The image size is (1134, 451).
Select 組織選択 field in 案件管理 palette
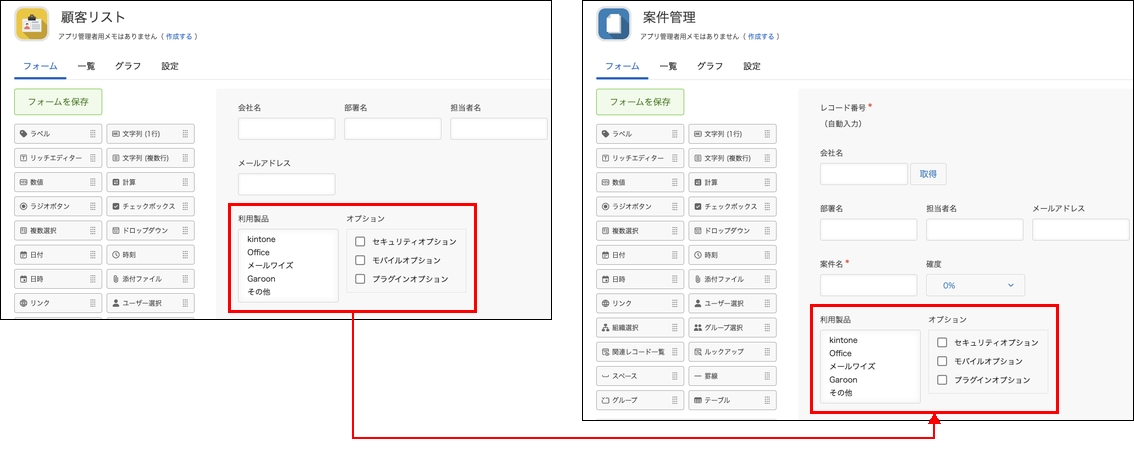pos(639,327)
